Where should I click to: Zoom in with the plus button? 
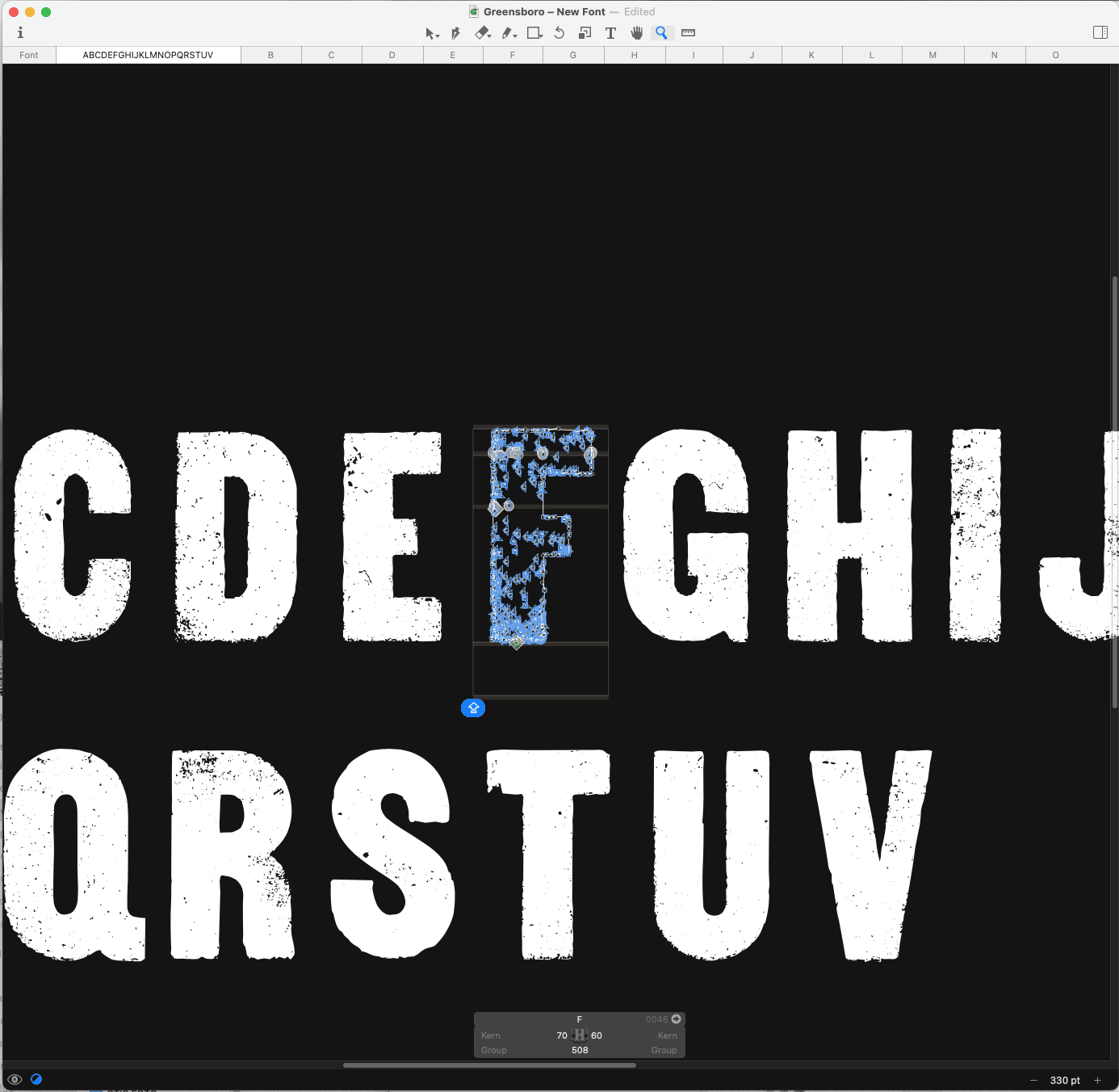(1097, 1080)
